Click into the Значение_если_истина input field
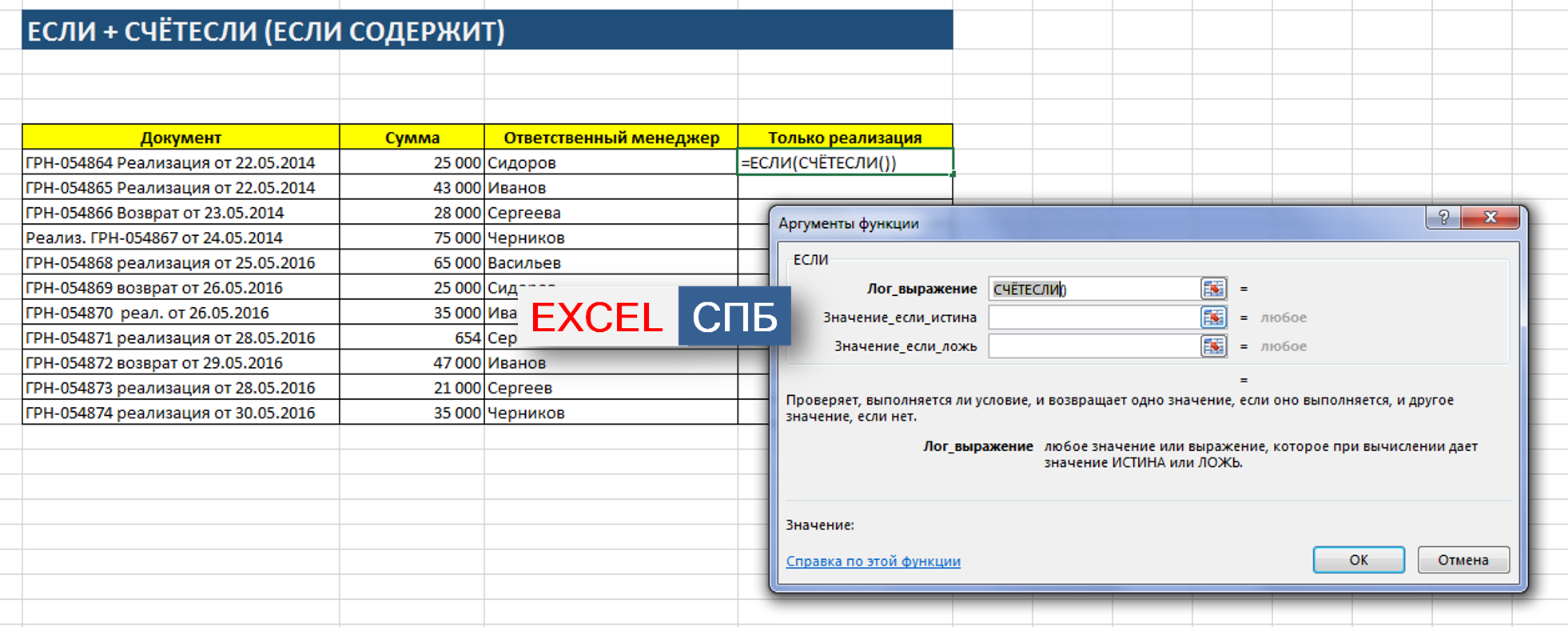The image size is (1568, 627). pyautogui.click(x=1093, y=317)
